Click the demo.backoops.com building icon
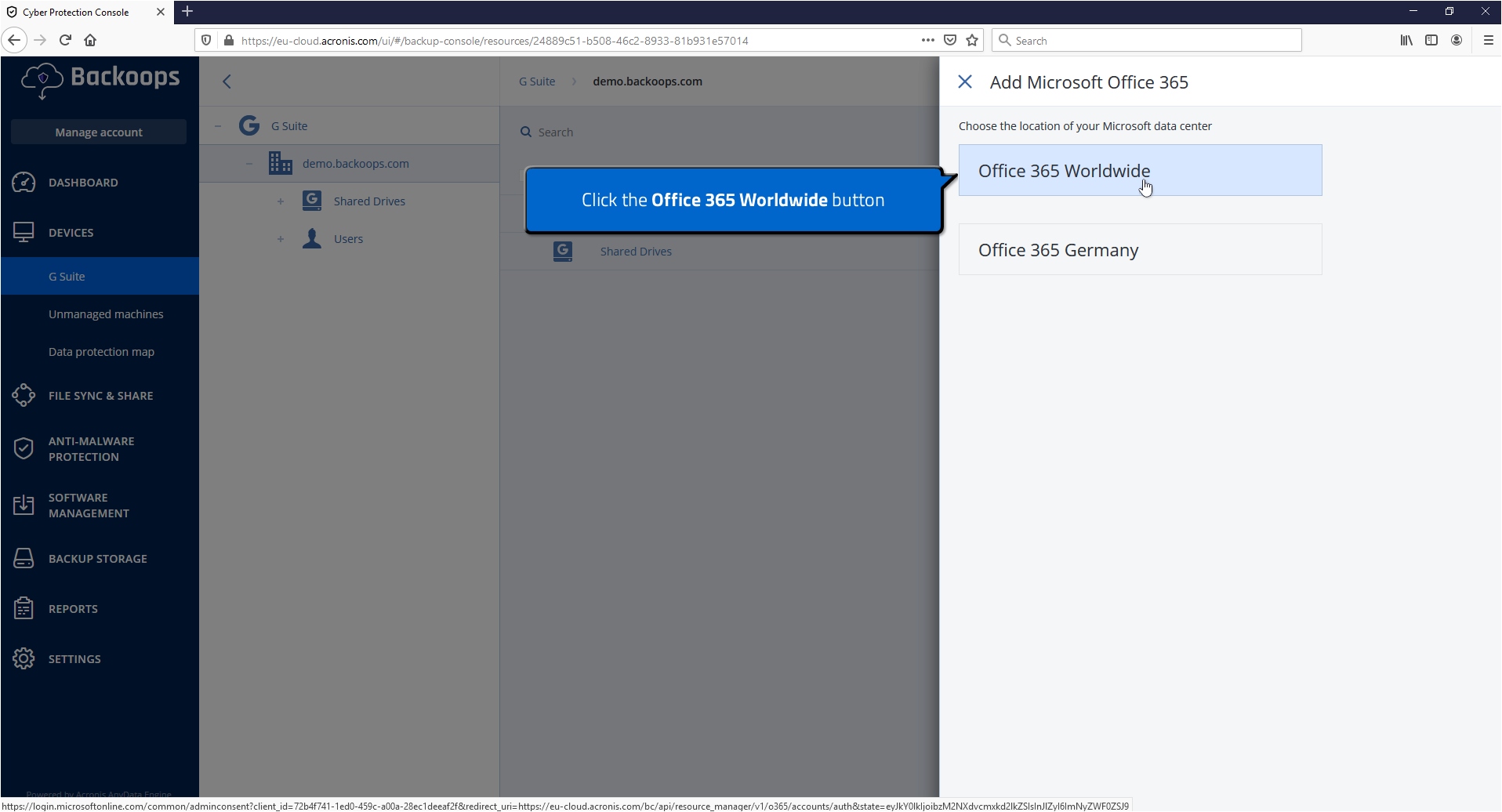Screen dimensions: 1502x812 [281, 163]
